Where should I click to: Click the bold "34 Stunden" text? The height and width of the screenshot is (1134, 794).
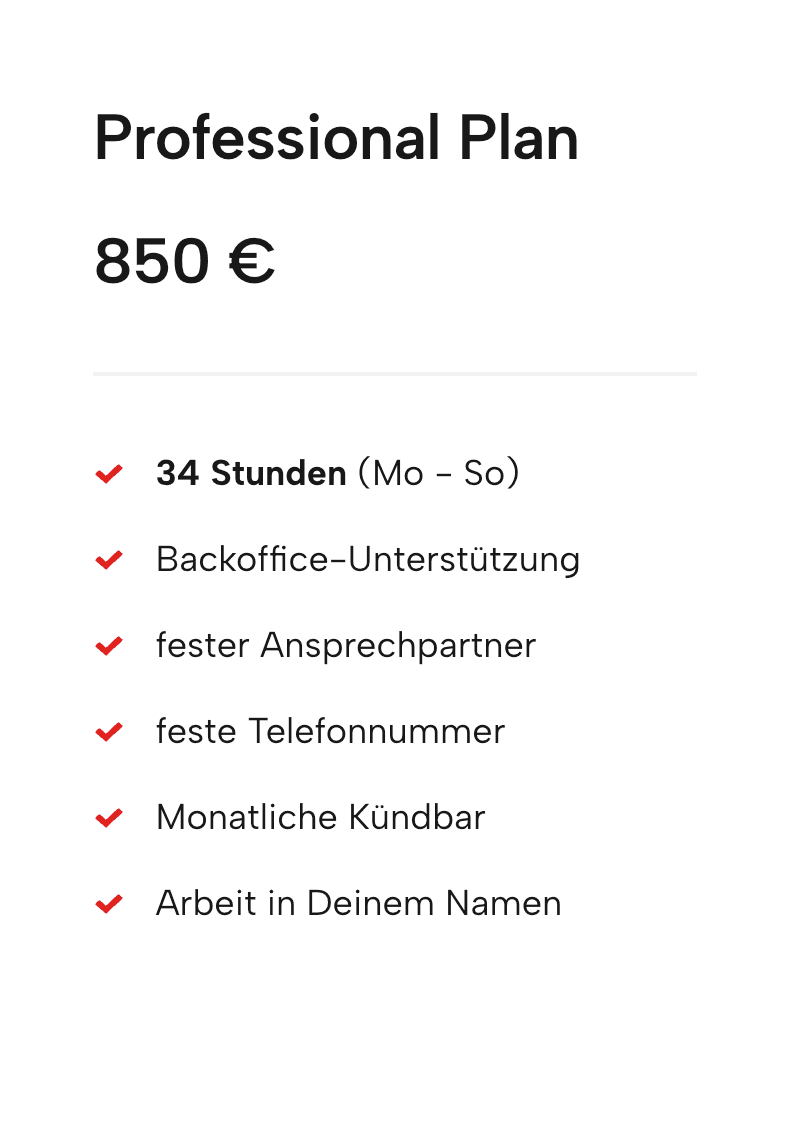point(251,474)
